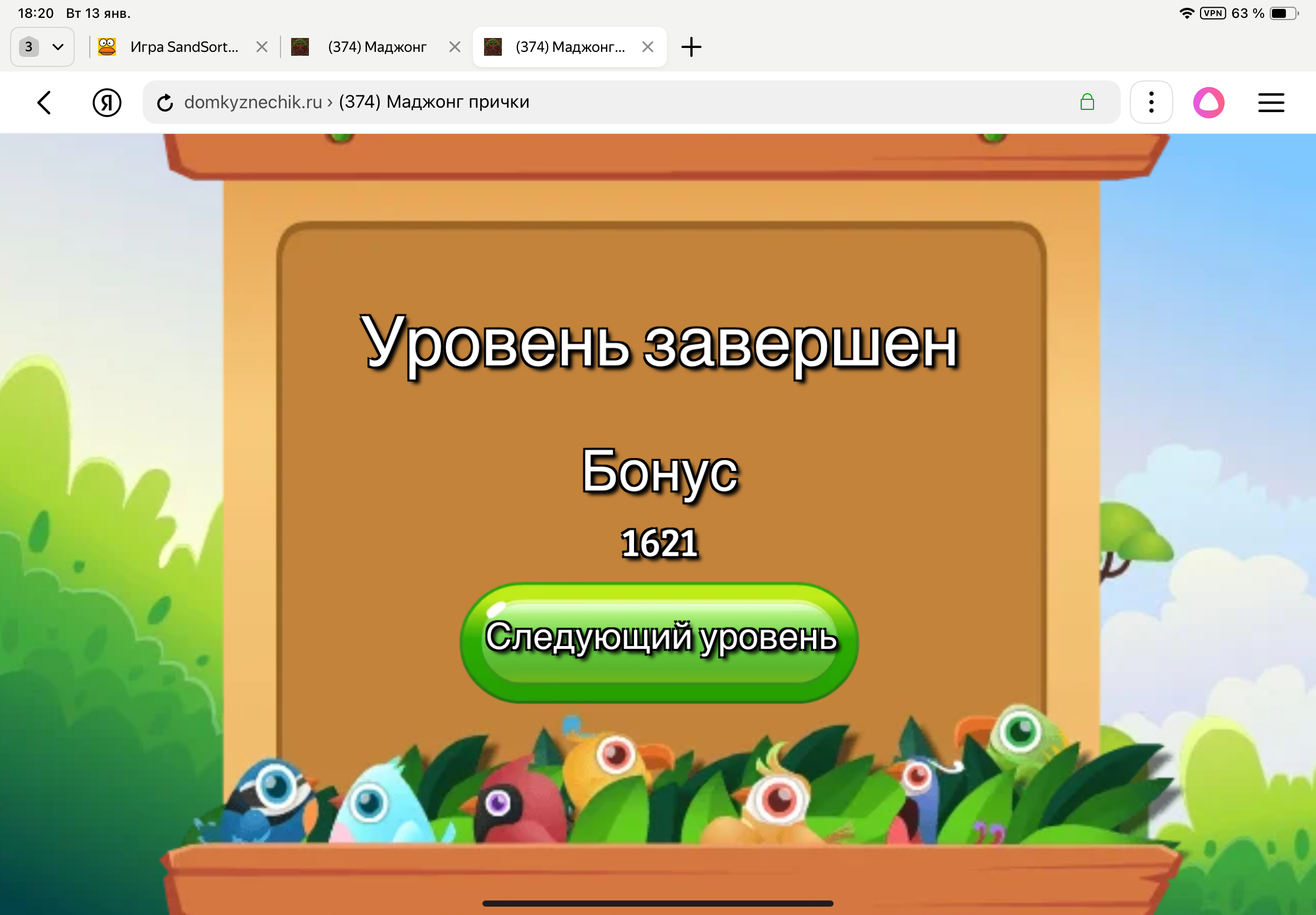Open domkyznechik.ru via breadcrumb link
The height and width of the screenshot is (915, 1316).
tap(252, 102)
